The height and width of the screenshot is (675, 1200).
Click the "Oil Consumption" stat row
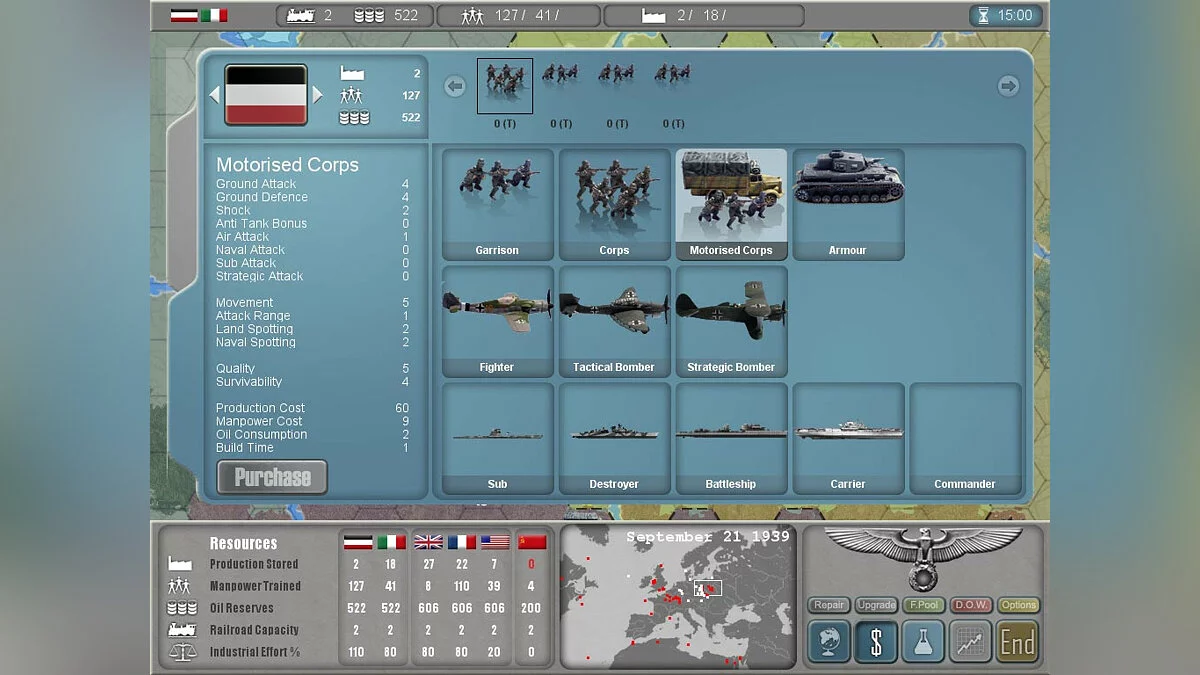(x=312, y=434)
